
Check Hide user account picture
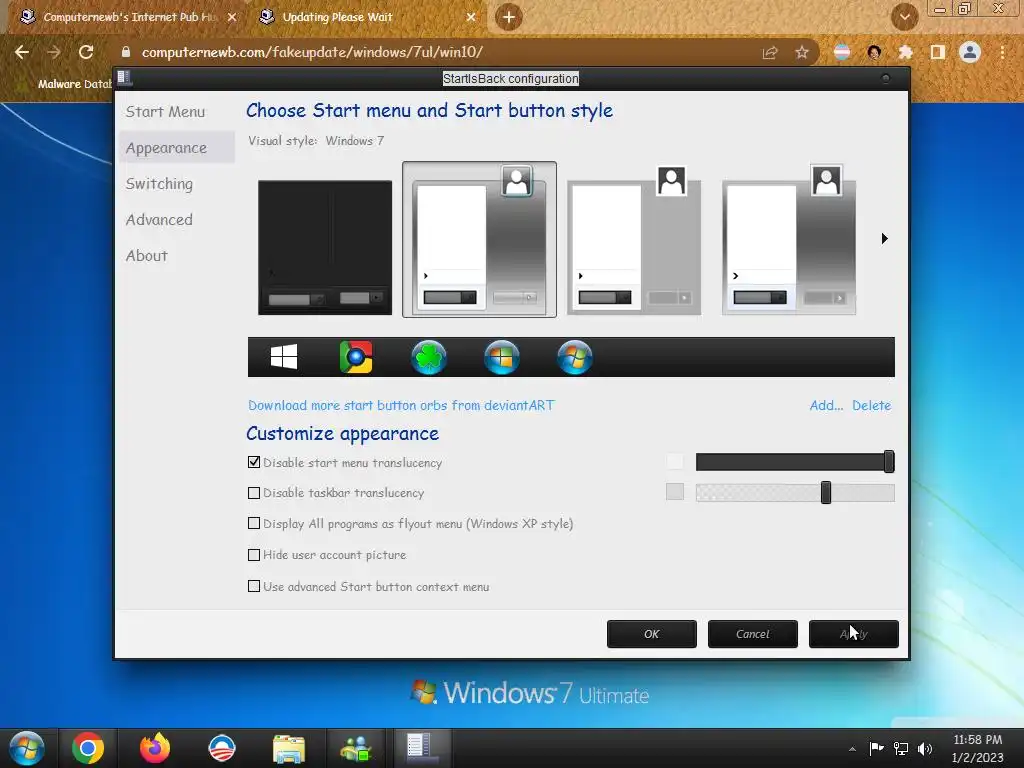(x=254, y=555)
